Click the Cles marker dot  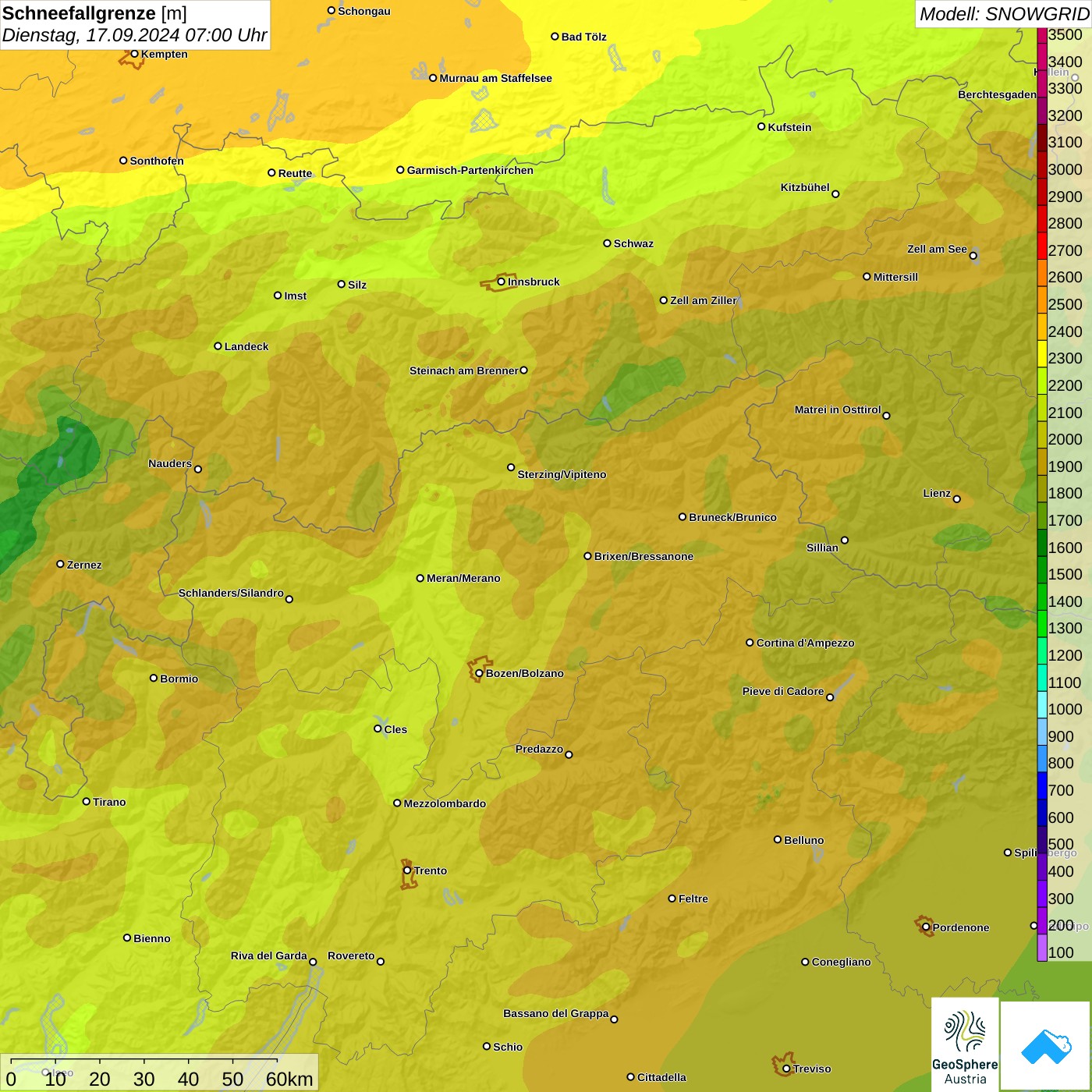point(378,729)
